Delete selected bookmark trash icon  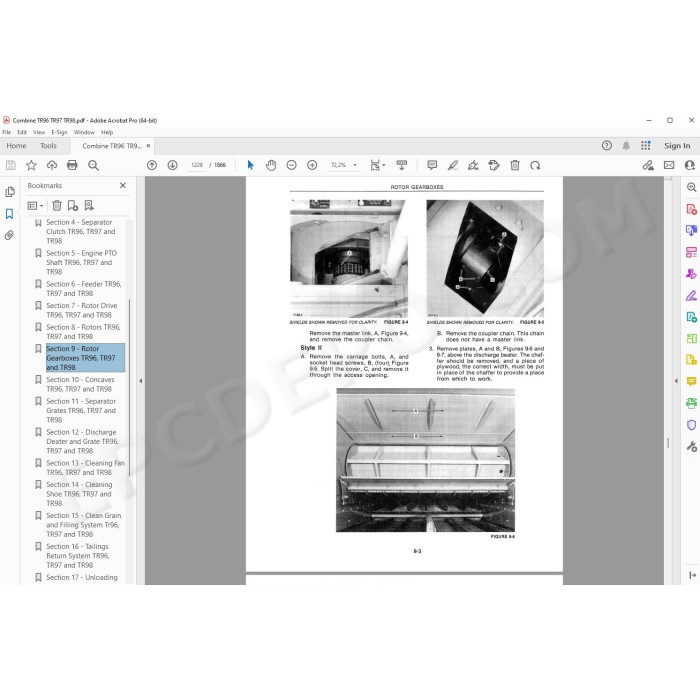click(x=57, y=205)
